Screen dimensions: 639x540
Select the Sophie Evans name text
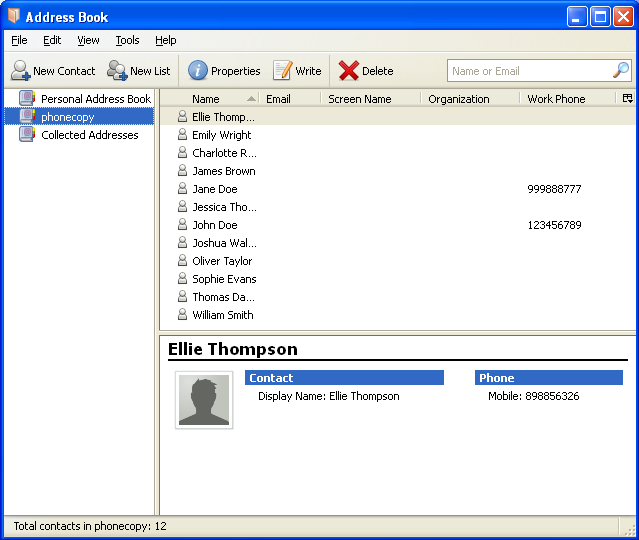click(x=224, y=279)
